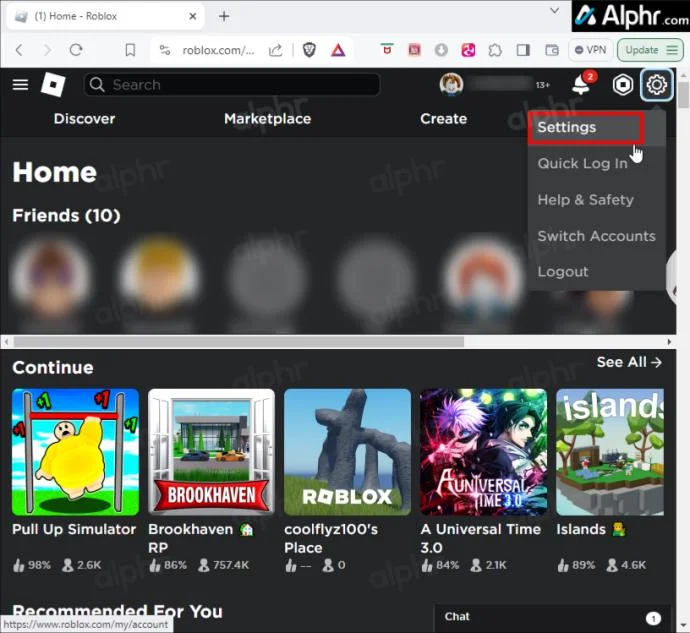690x633 pixels.
Task: Bookmark this page using bookmark icon
Action: tap(130, 50)
